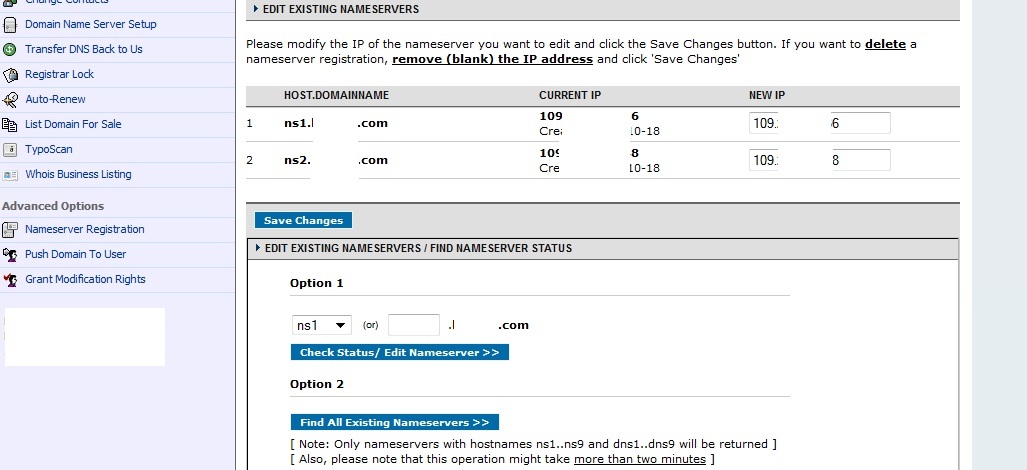Click the Nameserver Registration icon

coord(10,230)
